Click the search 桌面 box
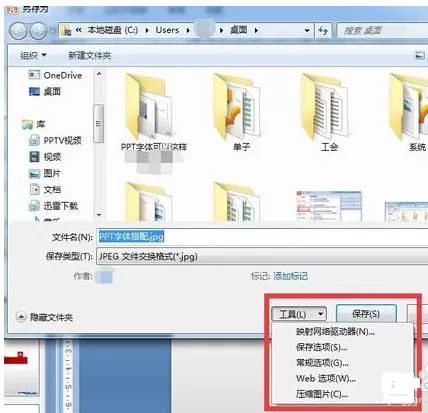 pyautogui.click(x=383, y=31)
